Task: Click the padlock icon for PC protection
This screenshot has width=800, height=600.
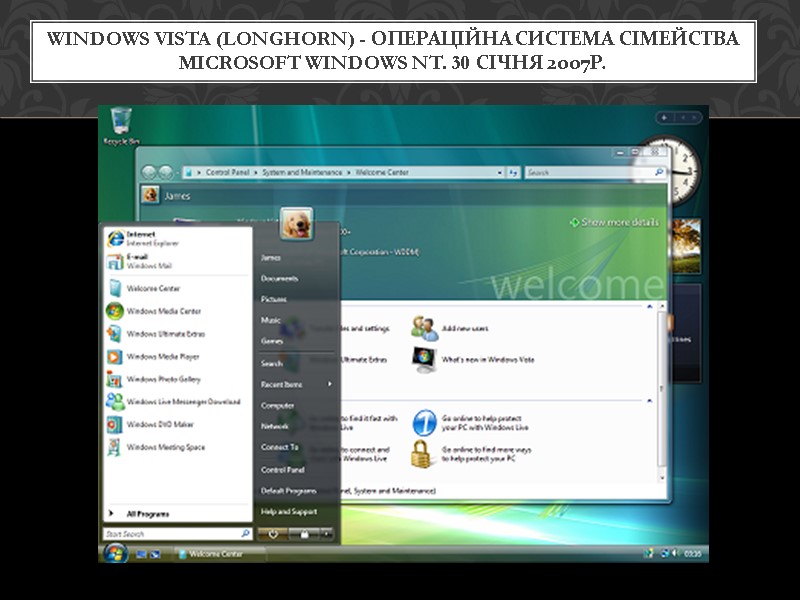Action: tap(421, 453)
